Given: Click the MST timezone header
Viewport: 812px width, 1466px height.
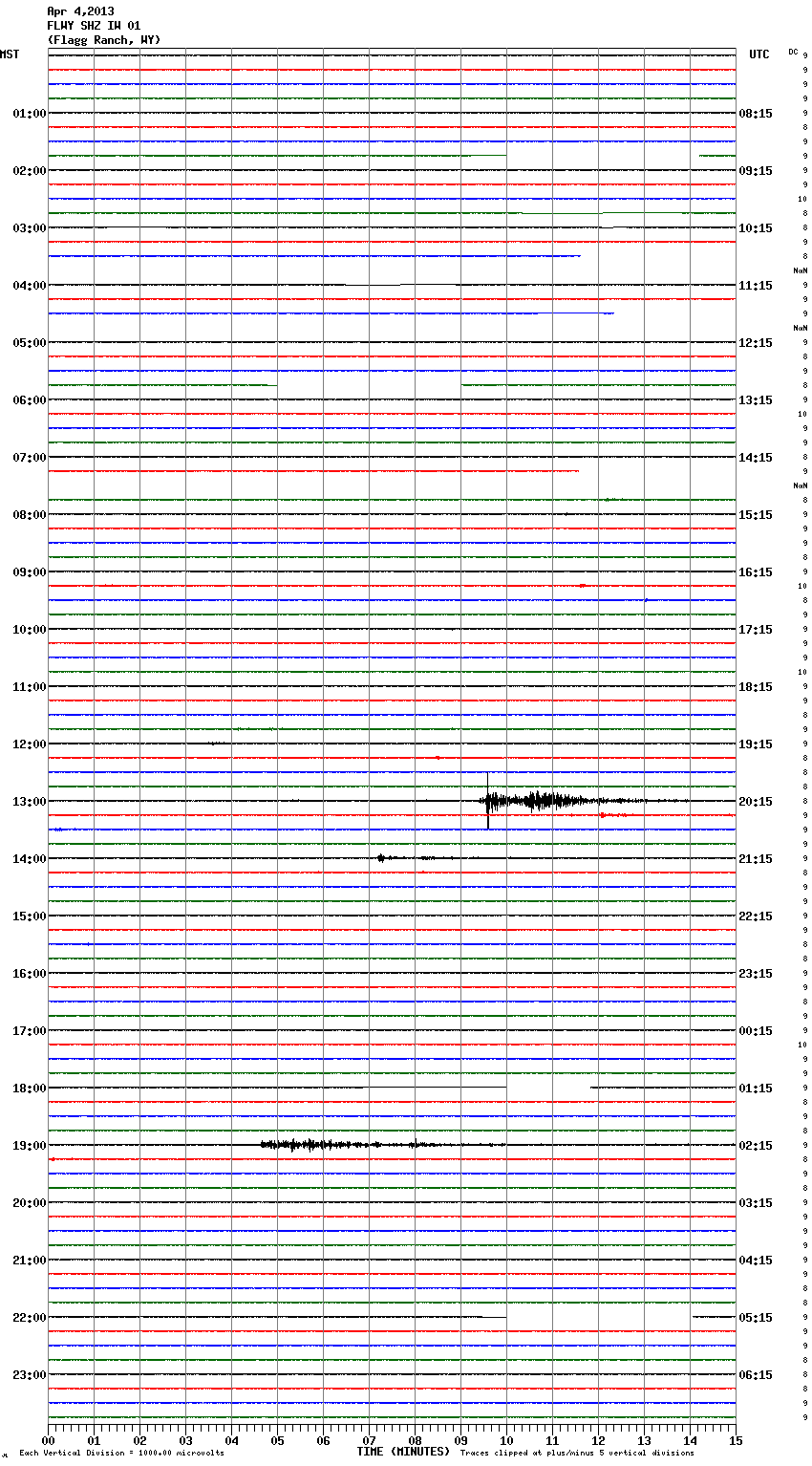Looking at the screenshot, I should 10,54.
